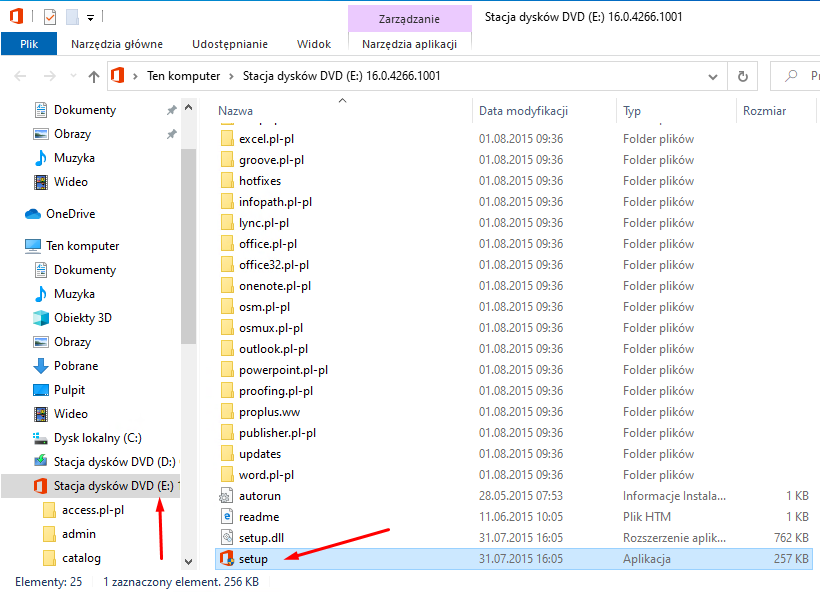The image size is (820, 592).
Task: Select the publisher.pl-pl folder name
Action: (277, 433)
